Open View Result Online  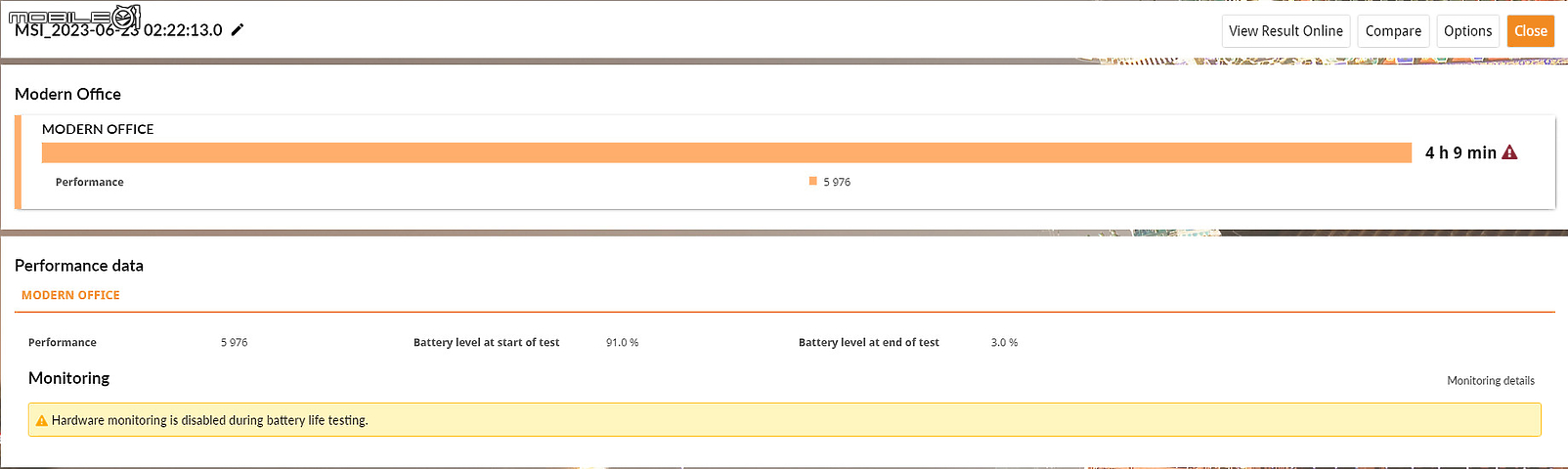(x=1285, y=31)
